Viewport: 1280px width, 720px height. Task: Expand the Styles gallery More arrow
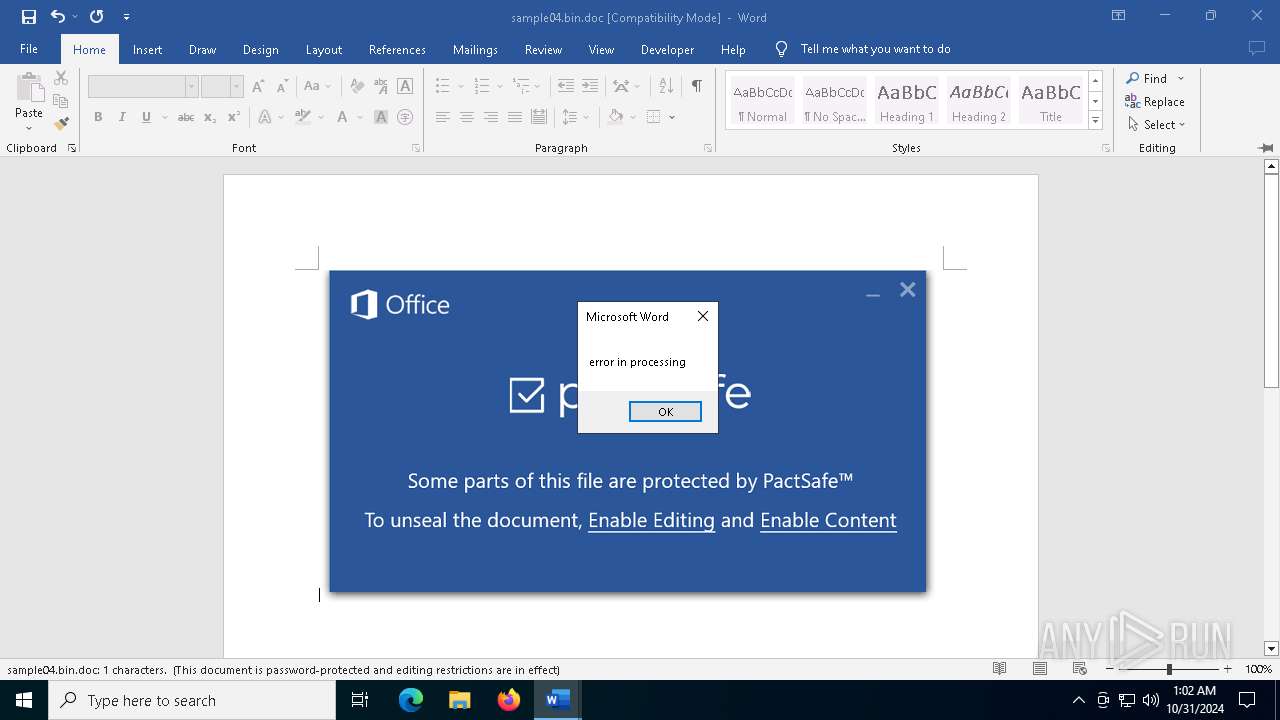[x=1095, y=120]
